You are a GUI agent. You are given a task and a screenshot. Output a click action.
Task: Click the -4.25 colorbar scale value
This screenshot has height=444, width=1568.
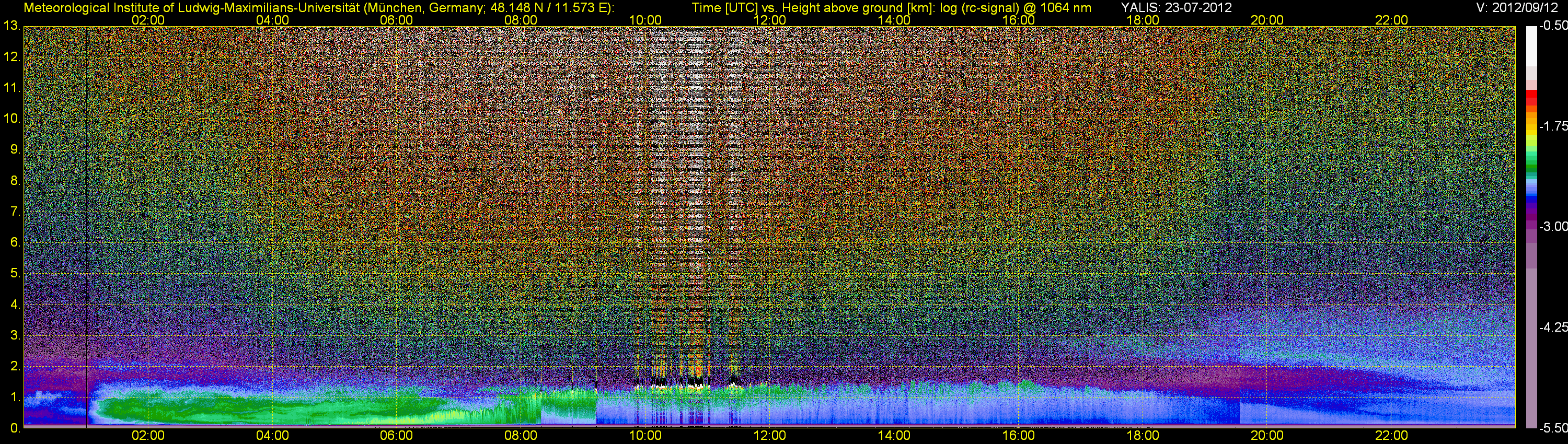1553,327
